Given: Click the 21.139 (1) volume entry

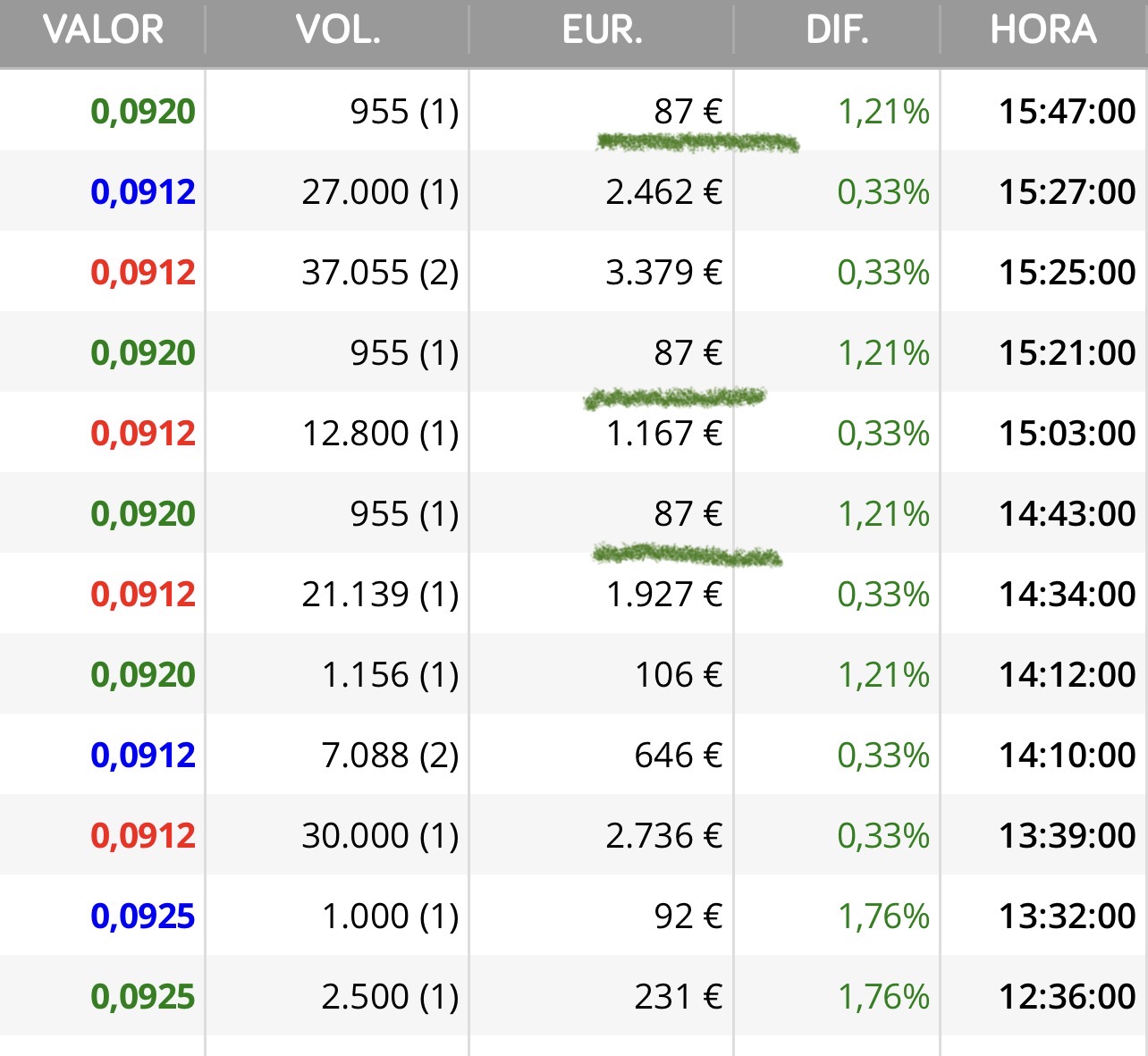Looking at the screenshot, I should pyautogui.click(x=380, y=595).
